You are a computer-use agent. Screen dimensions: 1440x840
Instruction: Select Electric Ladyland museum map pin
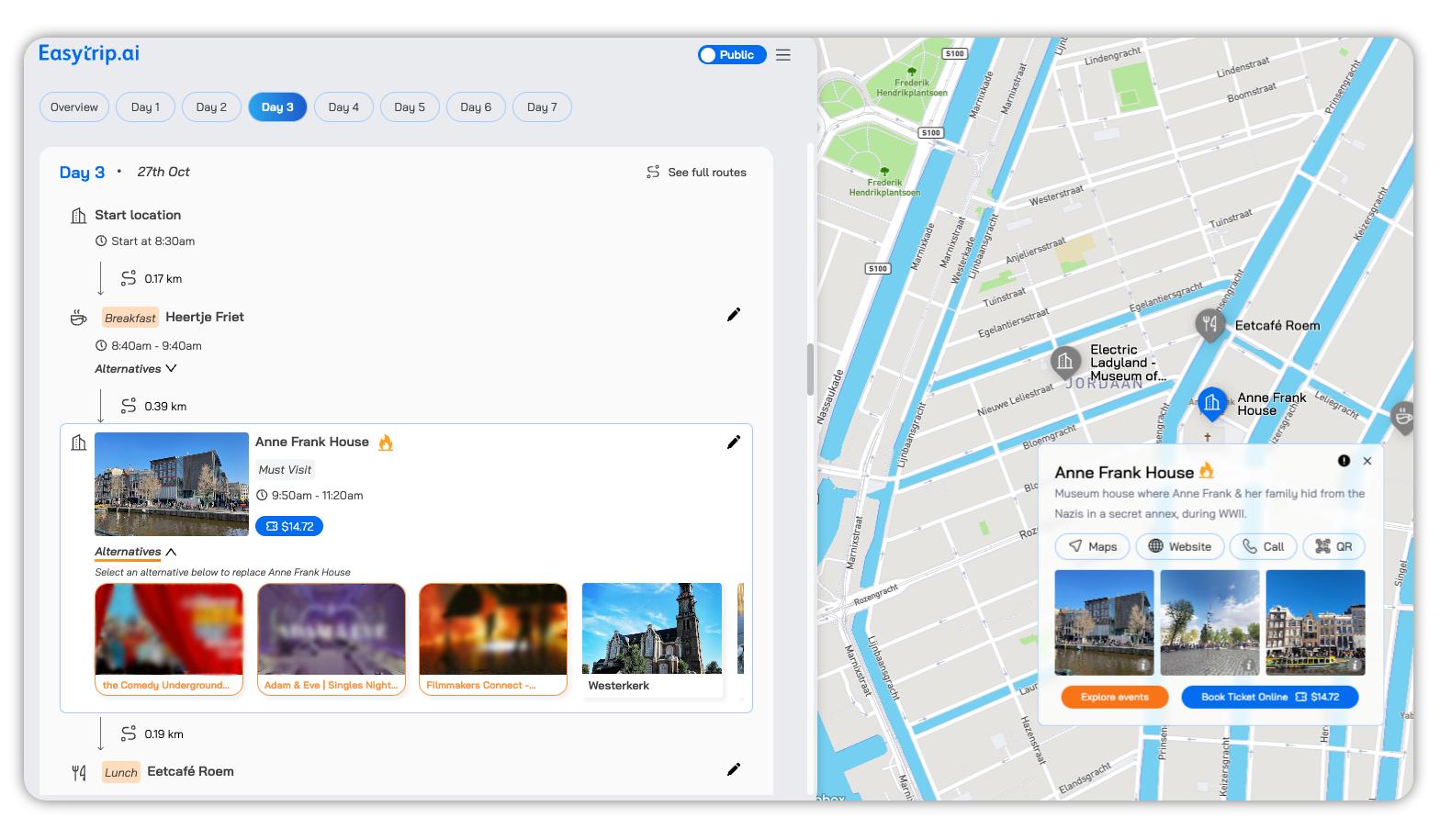[1064, 361]
